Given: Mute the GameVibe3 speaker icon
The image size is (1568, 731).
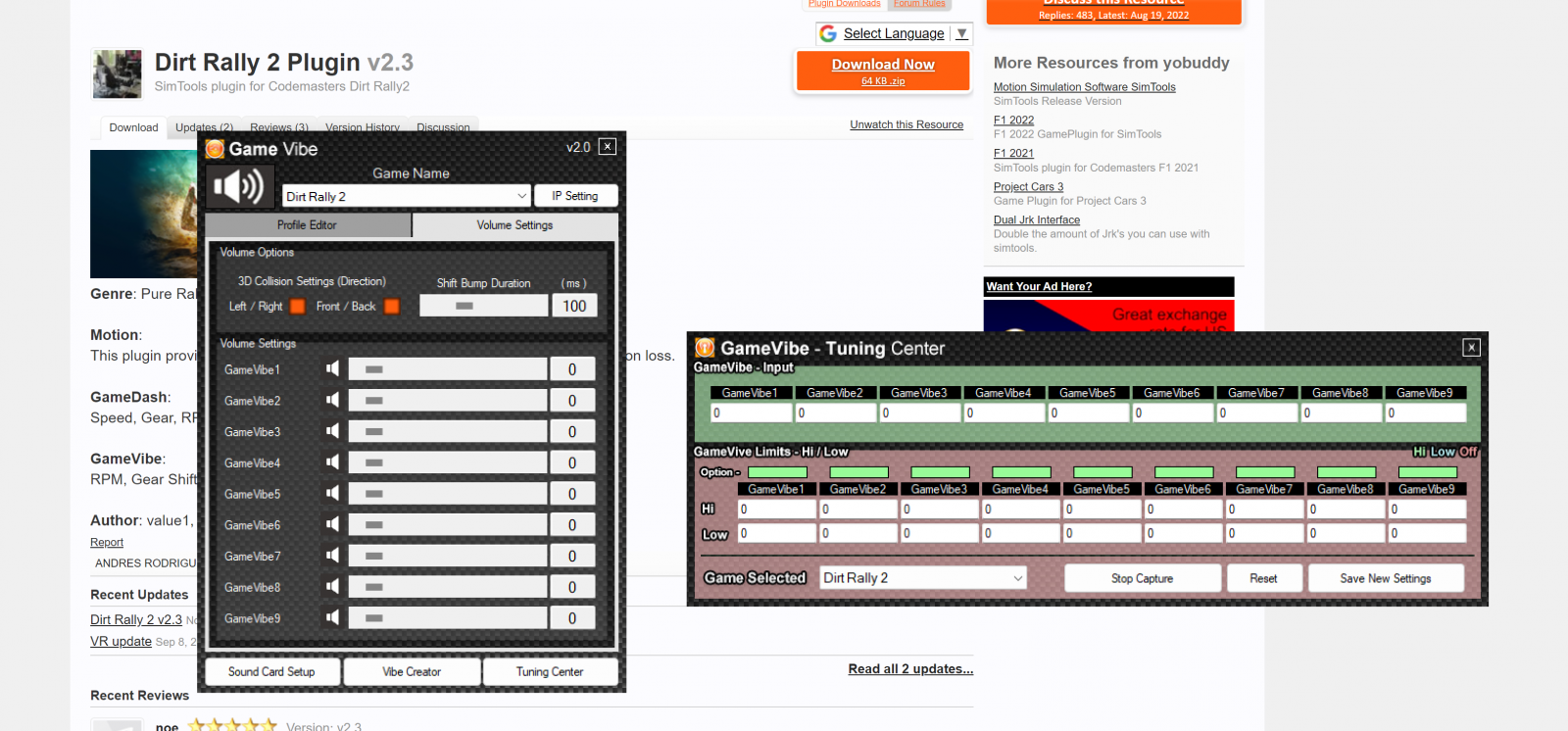Looking at the screenshot, I should click(x=333, y=431).
